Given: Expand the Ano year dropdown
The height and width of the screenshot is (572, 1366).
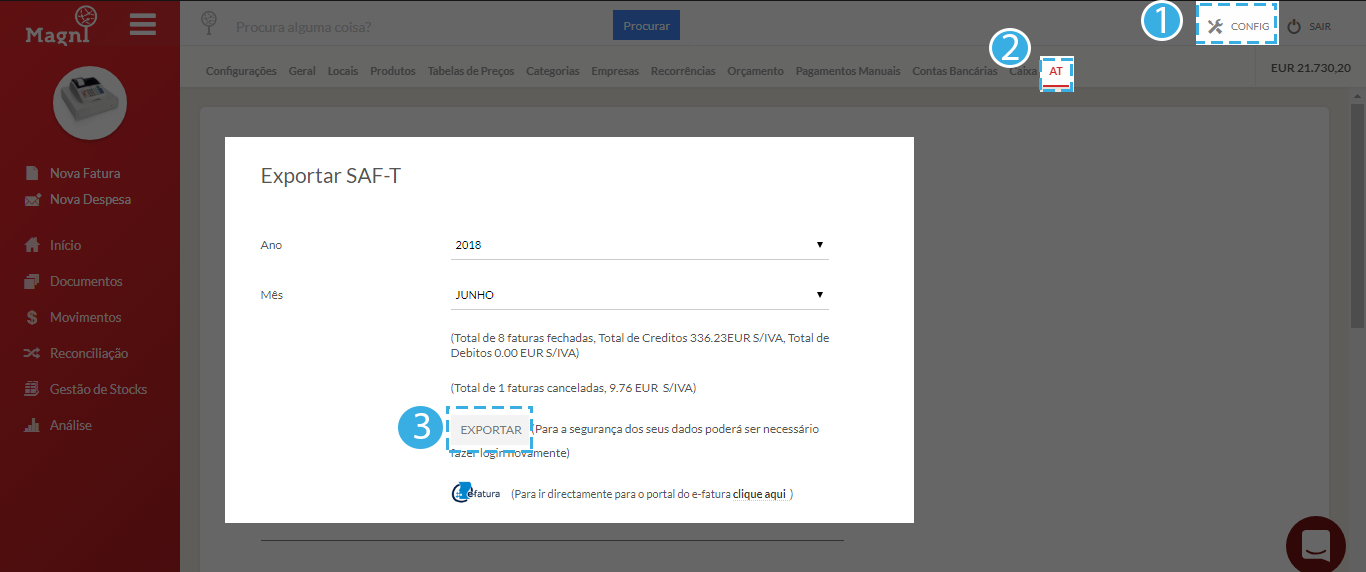Looking at the screenshot, I should coord(639,245).
